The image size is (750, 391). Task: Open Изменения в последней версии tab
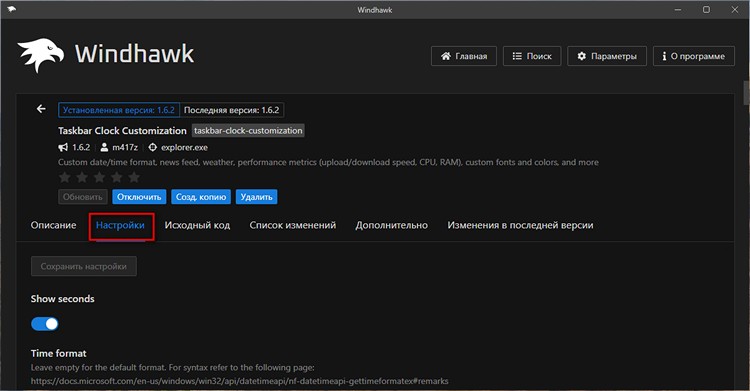pos(520,225)
